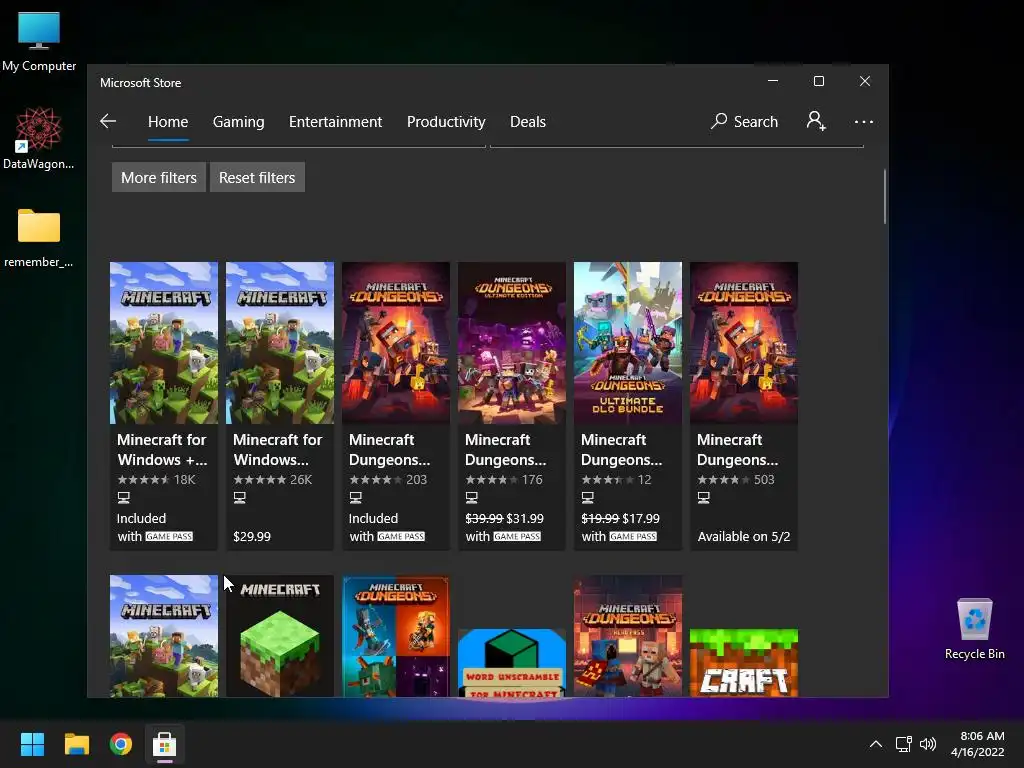Click PC icon under 176 rating

[472, 498]
